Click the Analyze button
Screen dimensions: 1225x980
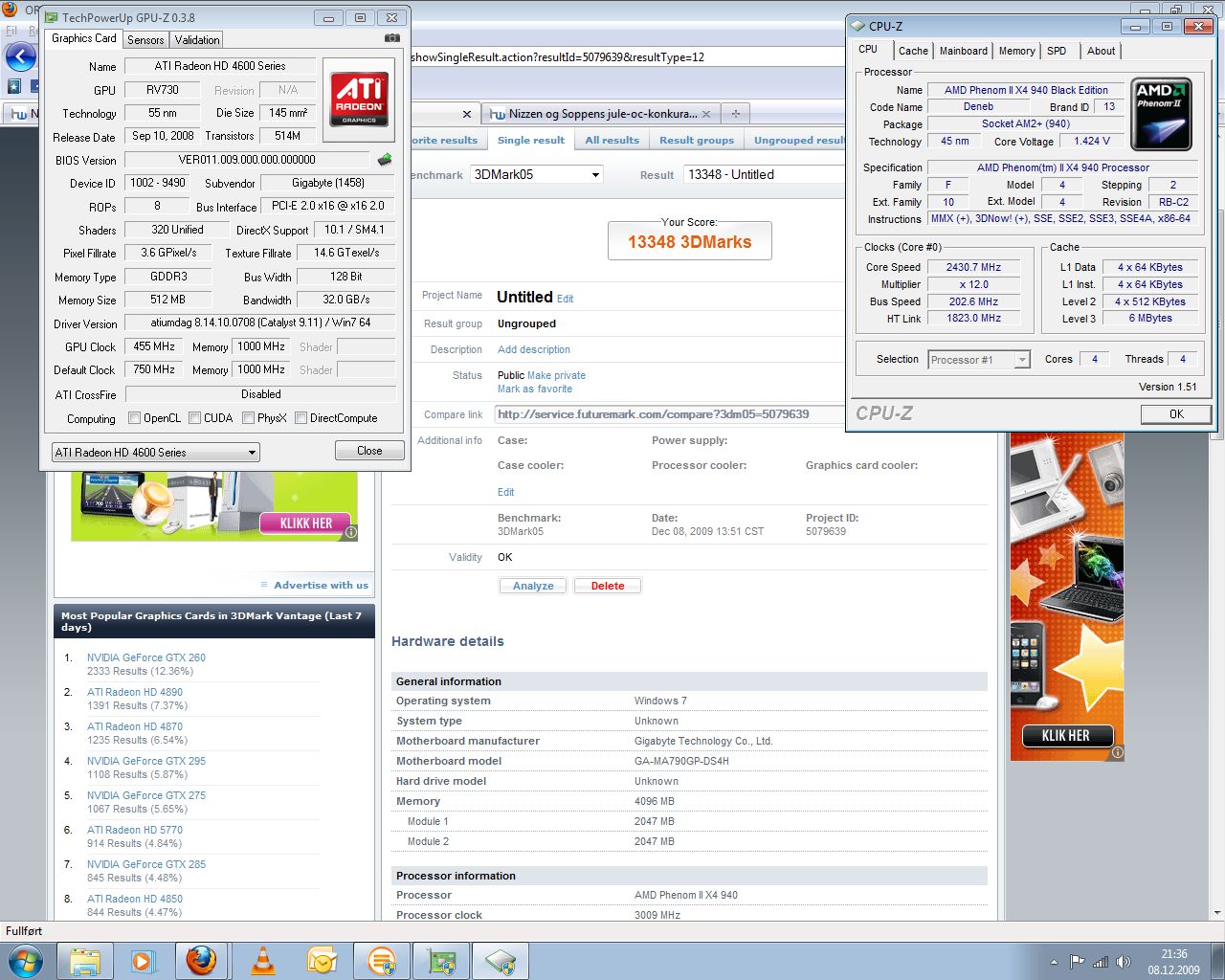pos(533,586)
